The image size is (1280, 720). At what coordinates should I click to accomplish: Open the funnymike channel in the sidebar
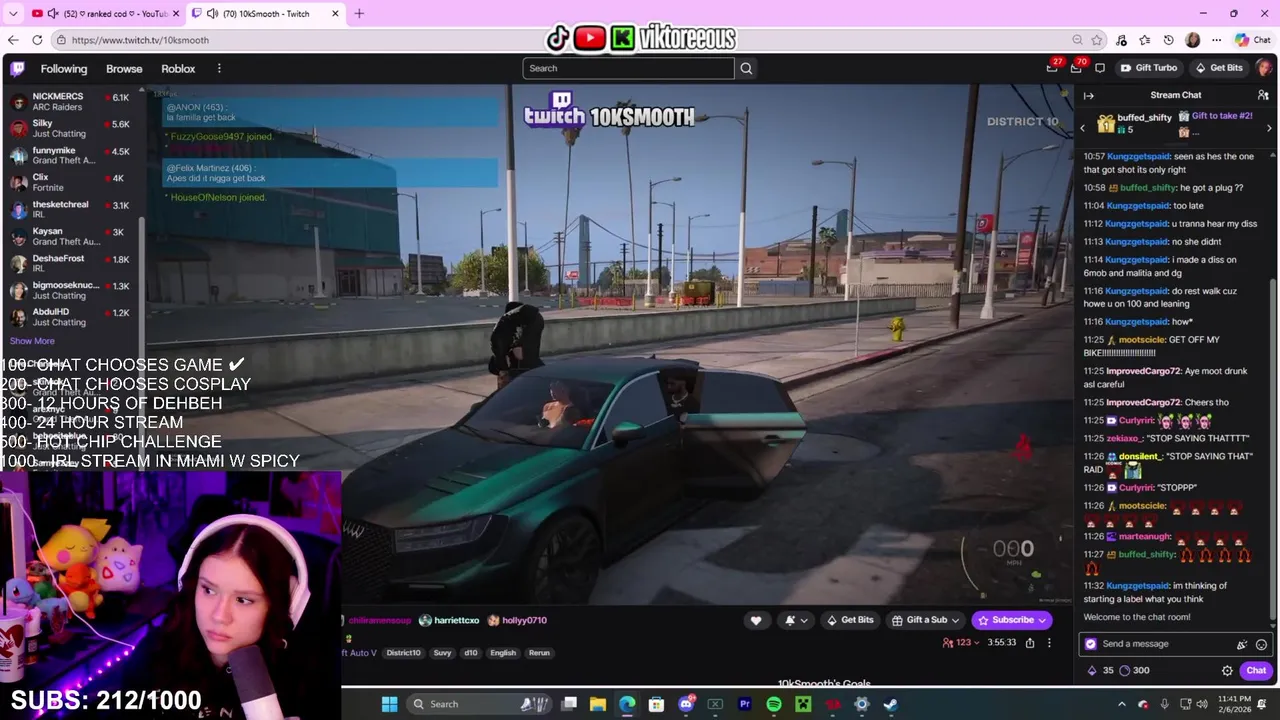70,155
